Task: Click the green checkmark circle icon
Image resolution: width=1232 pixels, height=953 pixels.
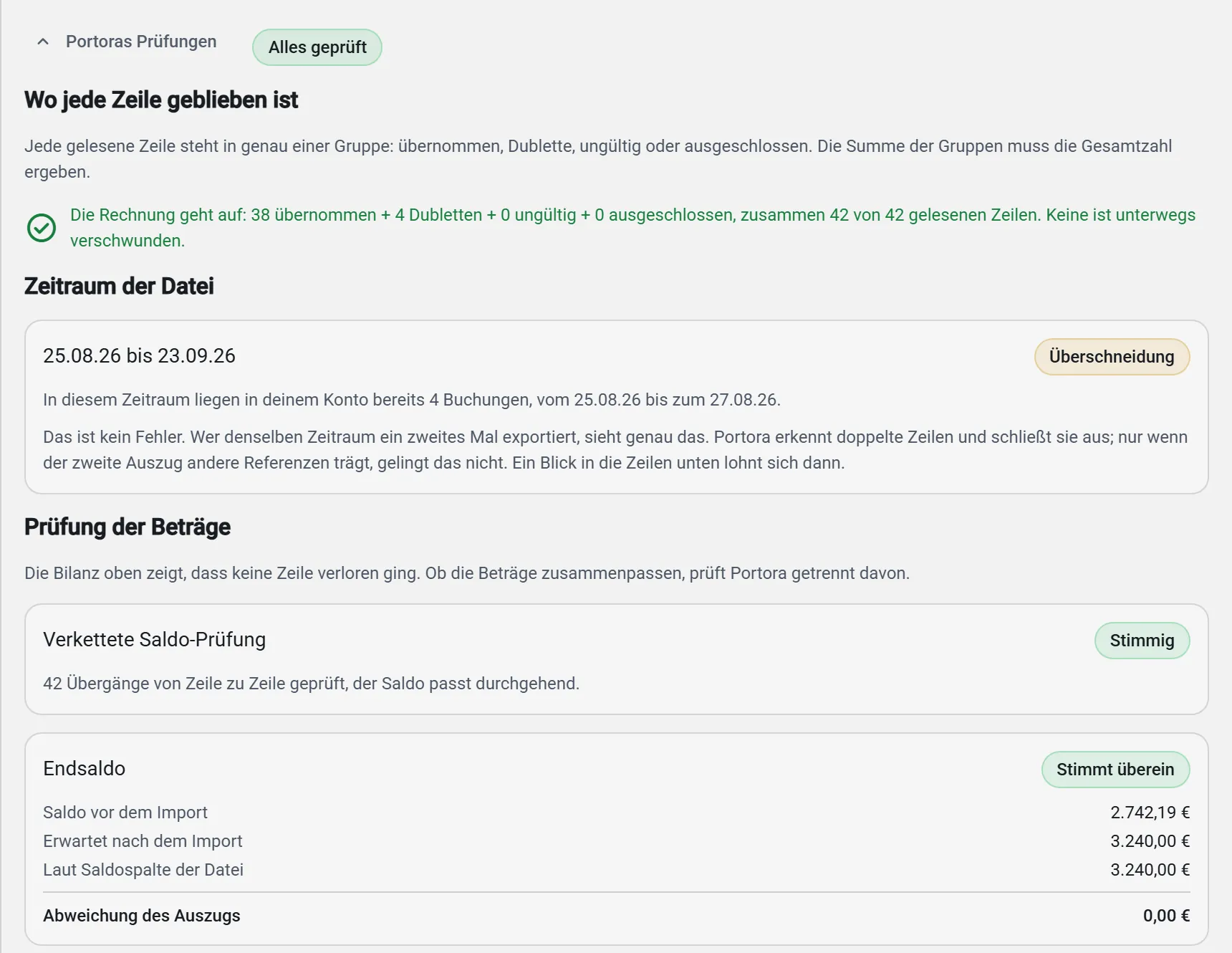Action: (42, 228)
